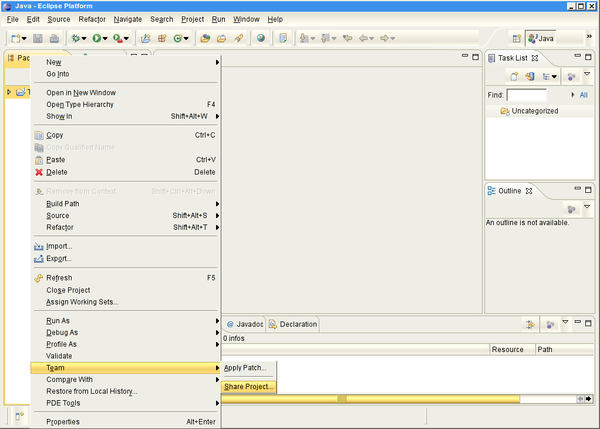Click the Open Task folder icon

click(222, 38)
